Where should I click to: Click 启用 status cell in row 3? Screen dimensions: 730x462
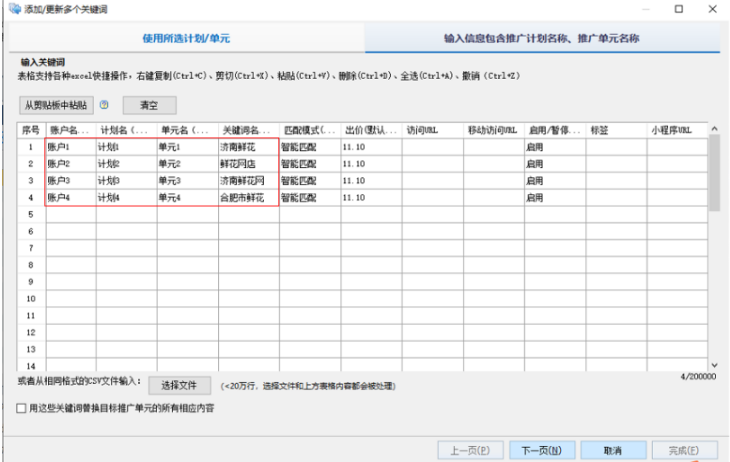[555, 181]
